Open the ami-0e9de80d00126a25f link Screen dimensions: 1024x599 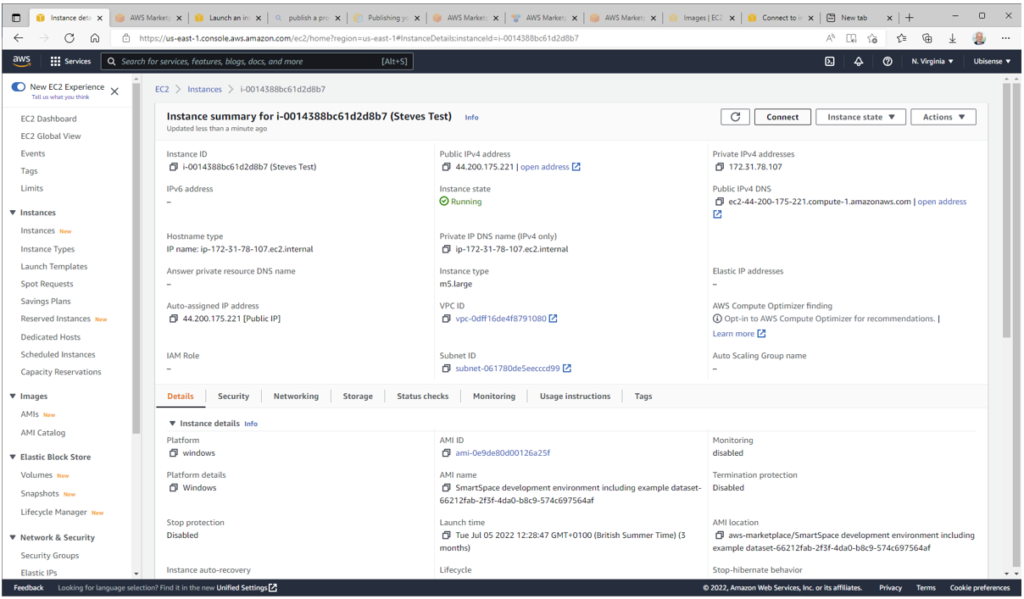point(503,453)
